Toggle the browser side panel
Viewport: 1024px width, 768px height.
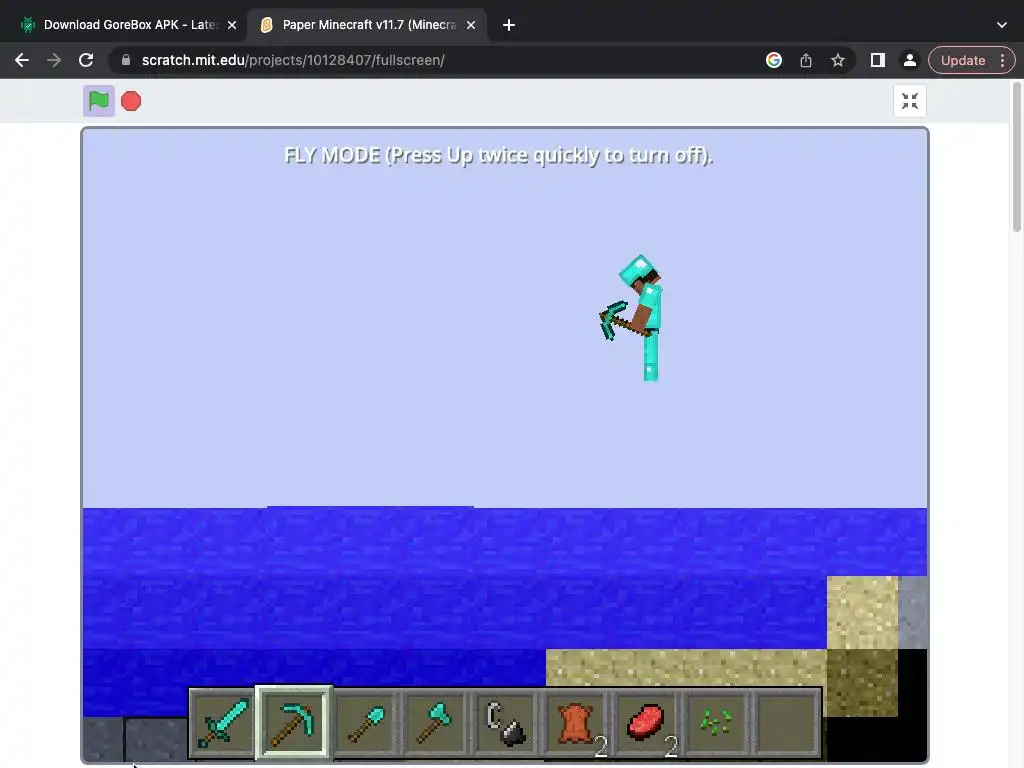[878, 60]
